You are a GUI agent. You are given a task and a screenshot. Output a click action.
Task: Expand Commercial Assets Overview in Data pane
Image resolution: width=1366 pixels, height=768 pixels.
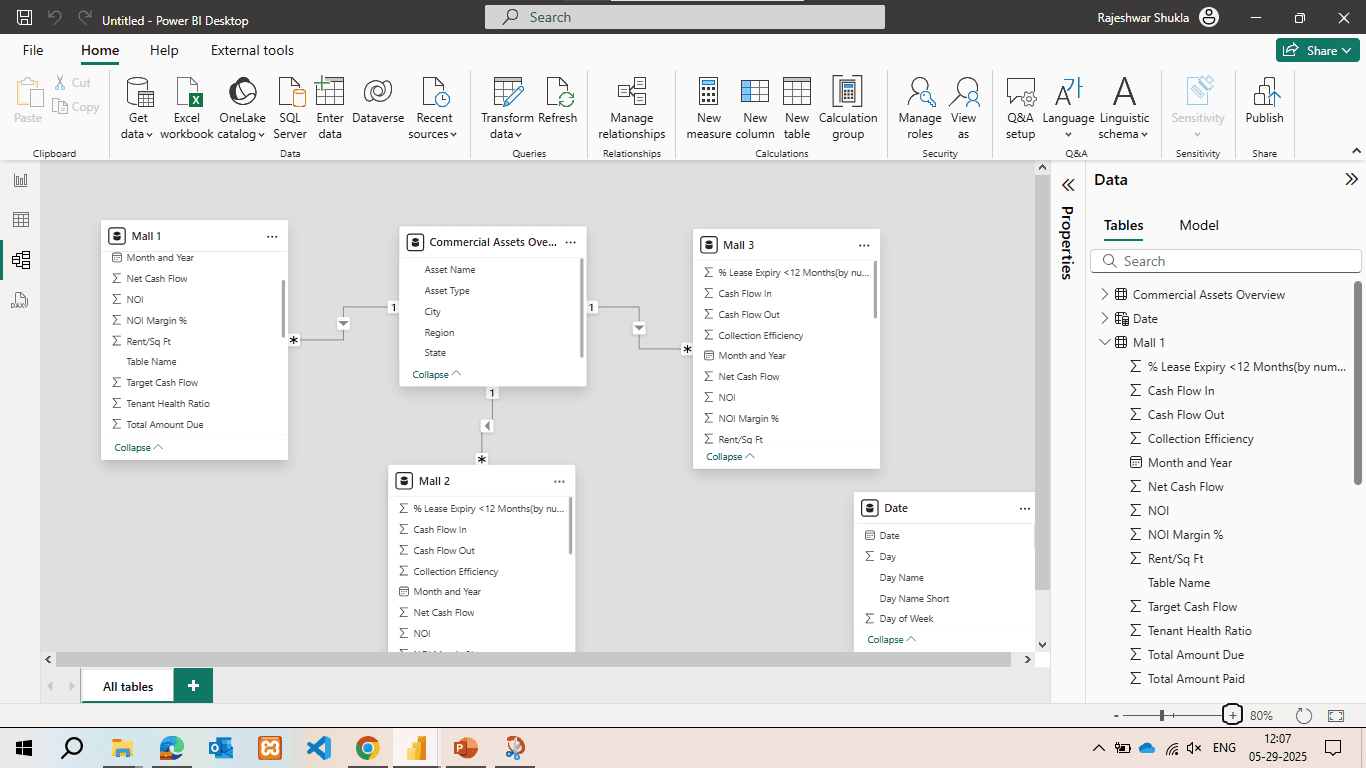tap(1104, 294)
